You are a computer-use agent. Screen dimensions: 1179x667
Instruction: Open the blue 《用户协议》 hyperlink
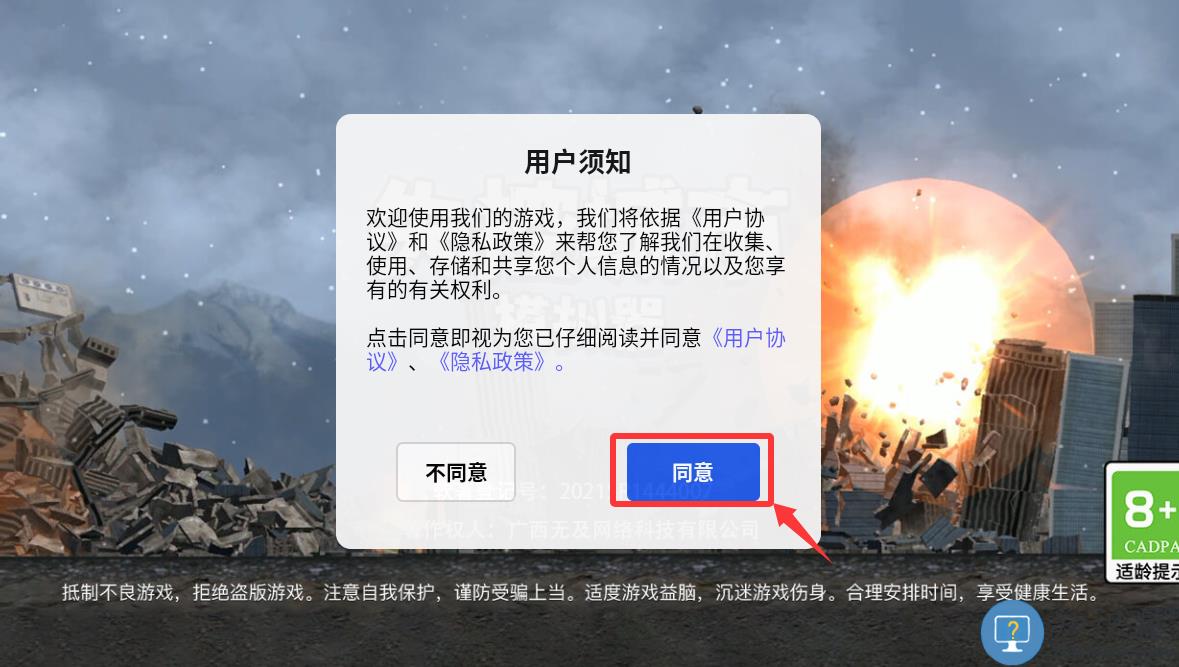pyautogui.click(x=576, y=350)
